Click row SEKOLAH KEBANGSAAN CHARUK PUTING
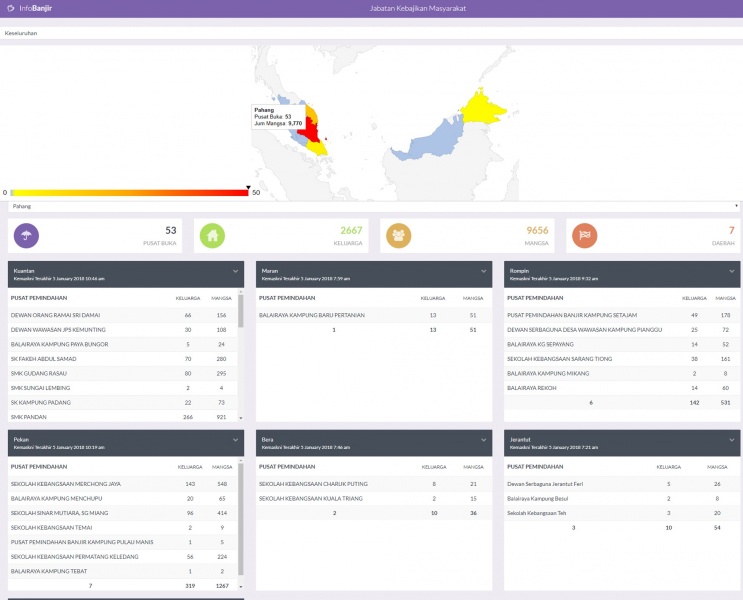The image size is (743, 600). (374, 484)
